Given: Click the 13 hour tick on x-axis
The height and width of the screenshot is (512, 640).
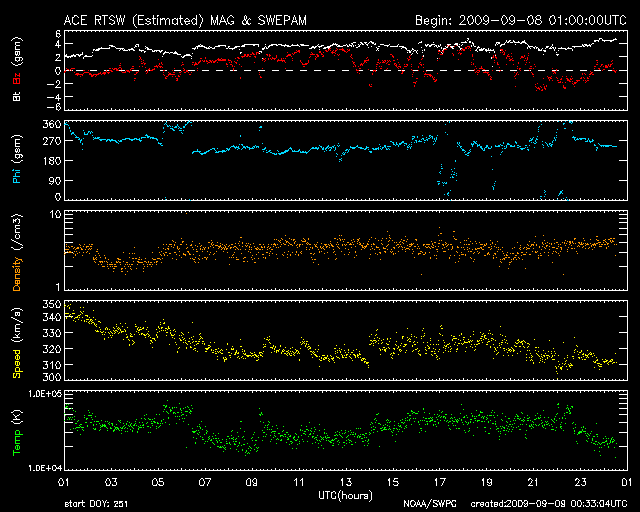Looking at the screenshot, I should tap(346, 483).
